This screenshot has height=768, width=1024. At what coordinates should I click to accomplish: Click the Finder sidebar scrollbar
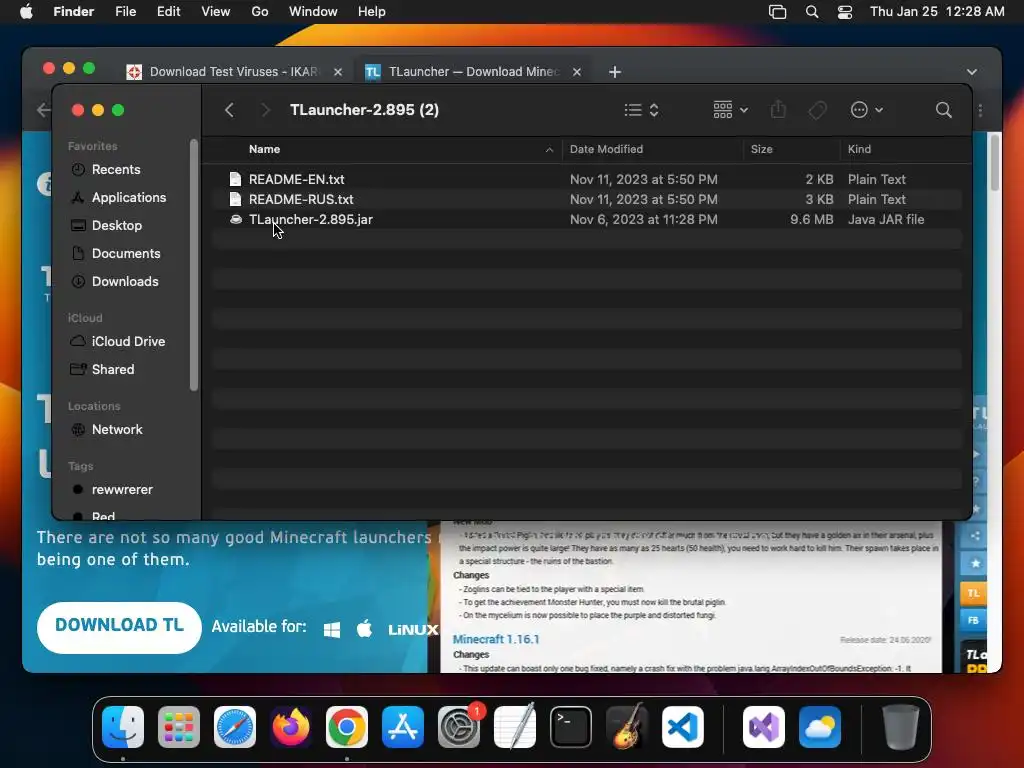click(x=193, y=264)
